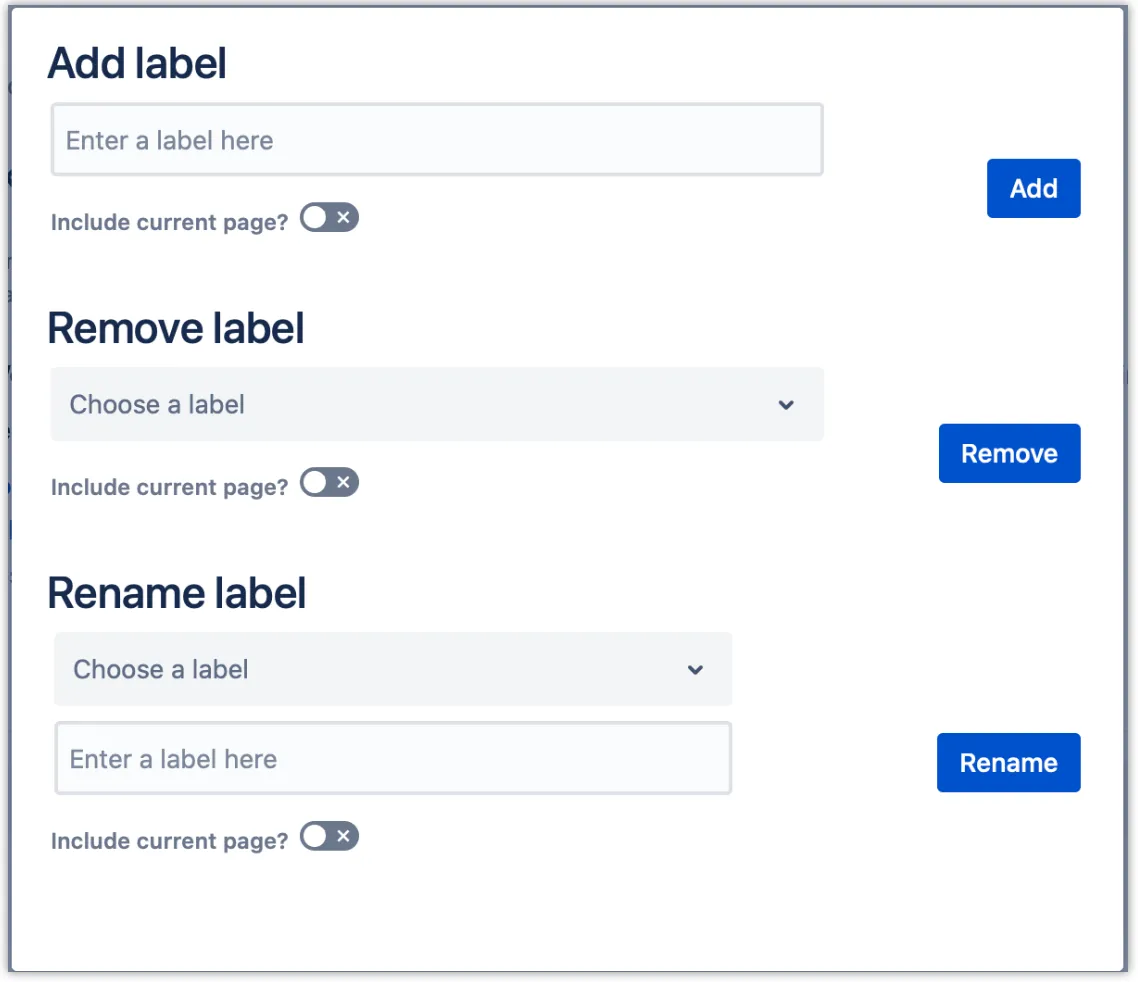Open the 'Choose a label' dropdown under Rename label

(x=392, y=669)
